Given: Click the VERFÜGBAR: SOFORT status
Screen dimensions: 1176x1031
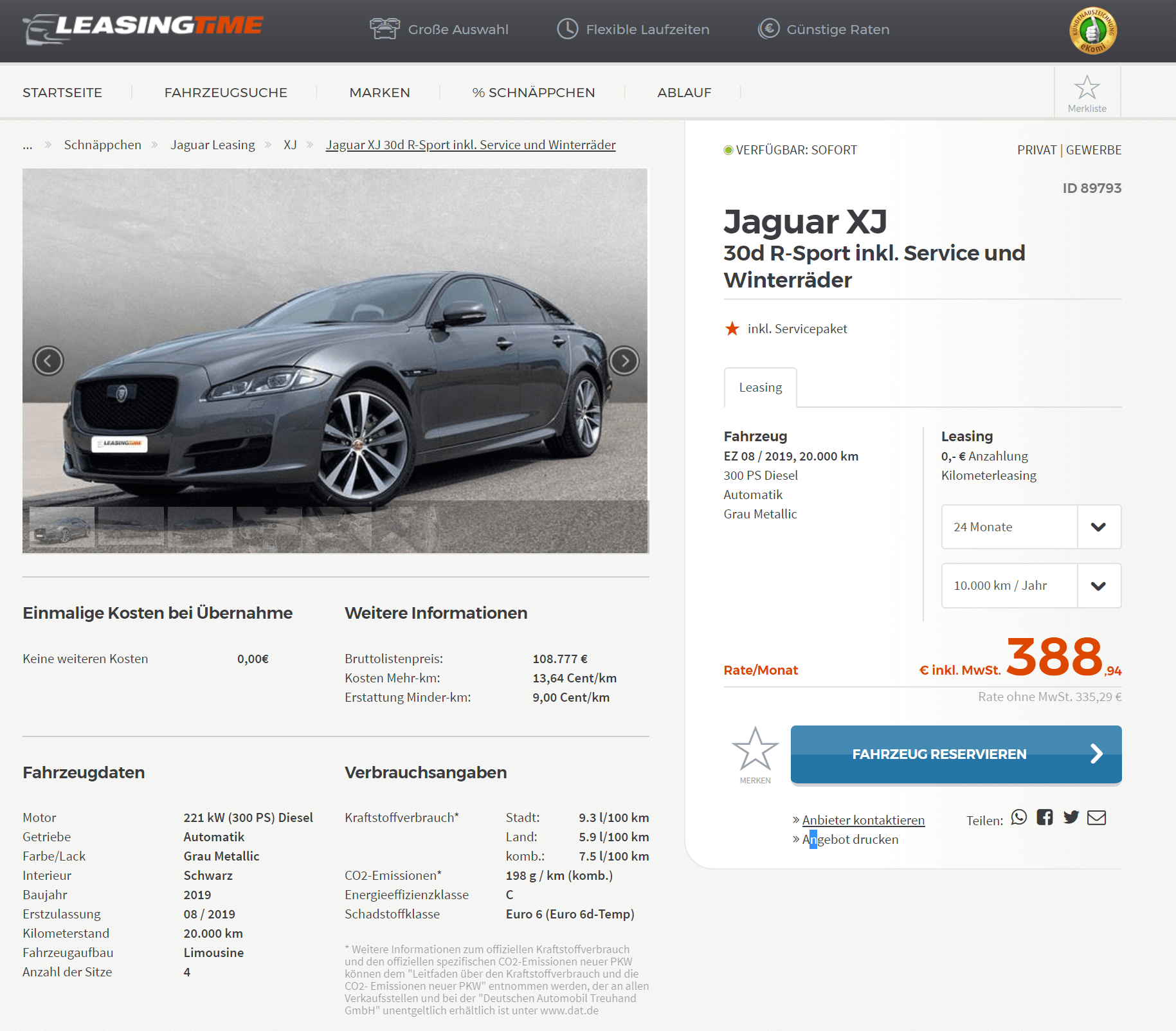Looking at the screenshot, I should (x=791, y=150).
